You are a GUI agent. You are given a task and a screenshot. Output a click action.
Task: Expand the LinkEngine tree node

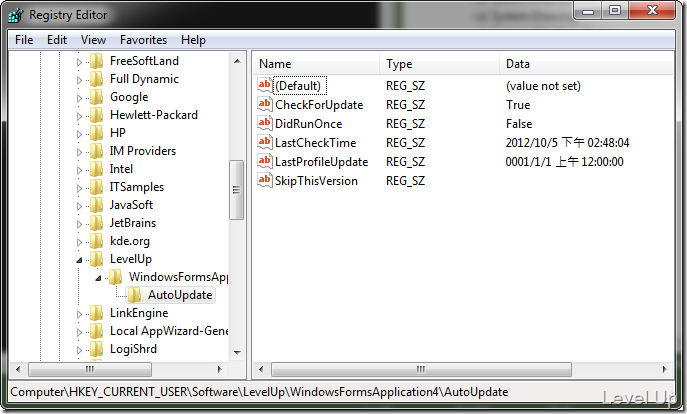click(79, 314)
